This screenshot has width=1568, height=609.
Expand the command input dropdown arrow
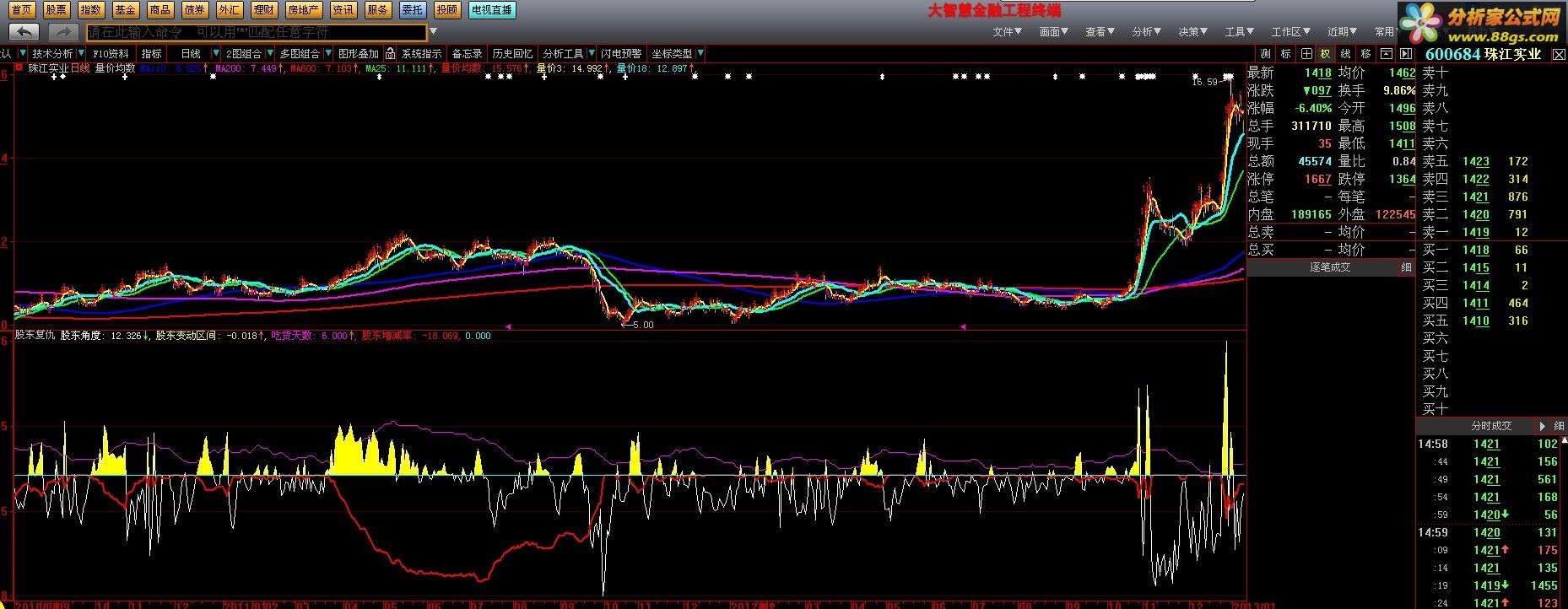tap(434, 33)
